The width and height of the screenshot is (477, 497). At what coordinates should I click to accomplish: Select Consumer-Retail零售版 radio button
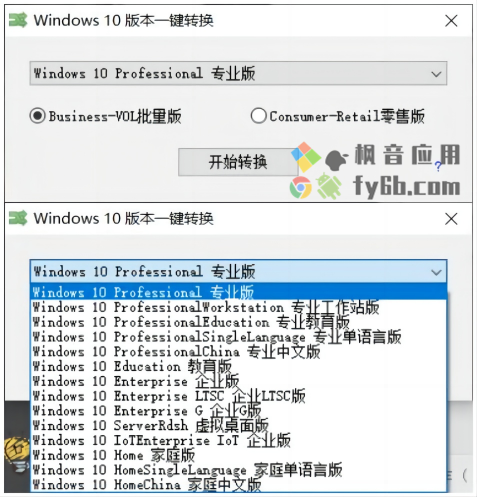click(258, 116)
